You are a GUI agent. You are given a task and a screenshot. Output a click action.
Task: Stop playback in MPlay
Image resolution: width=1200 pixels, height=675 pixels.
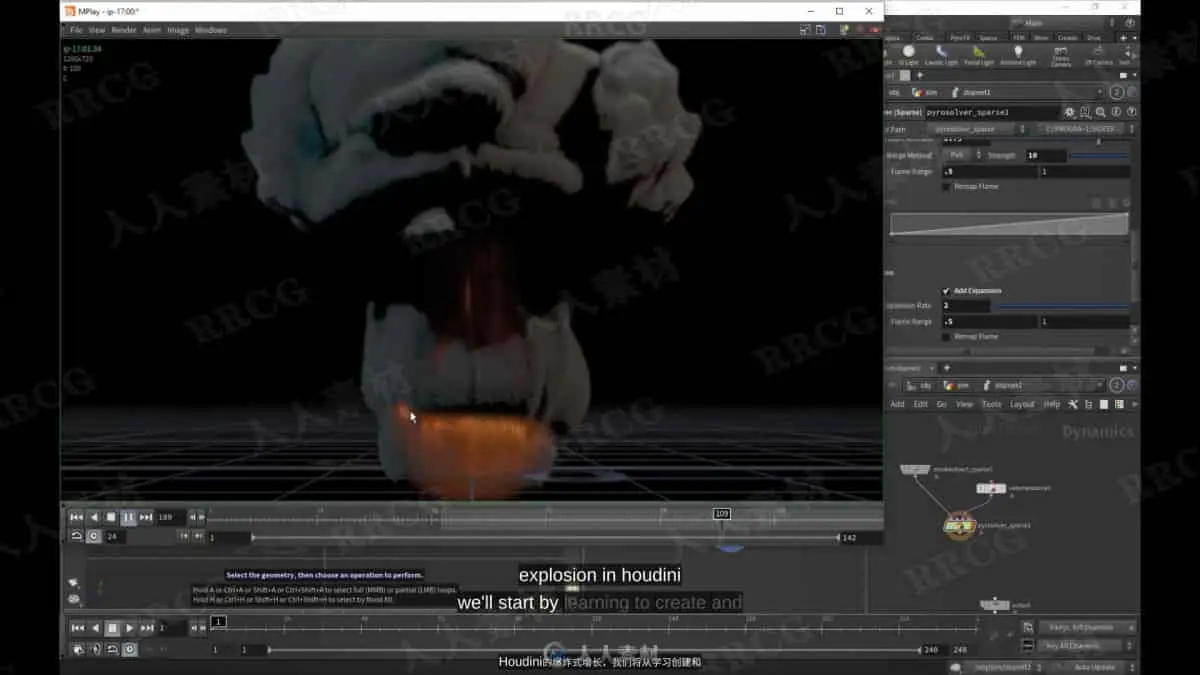click(x=111, y=517)
